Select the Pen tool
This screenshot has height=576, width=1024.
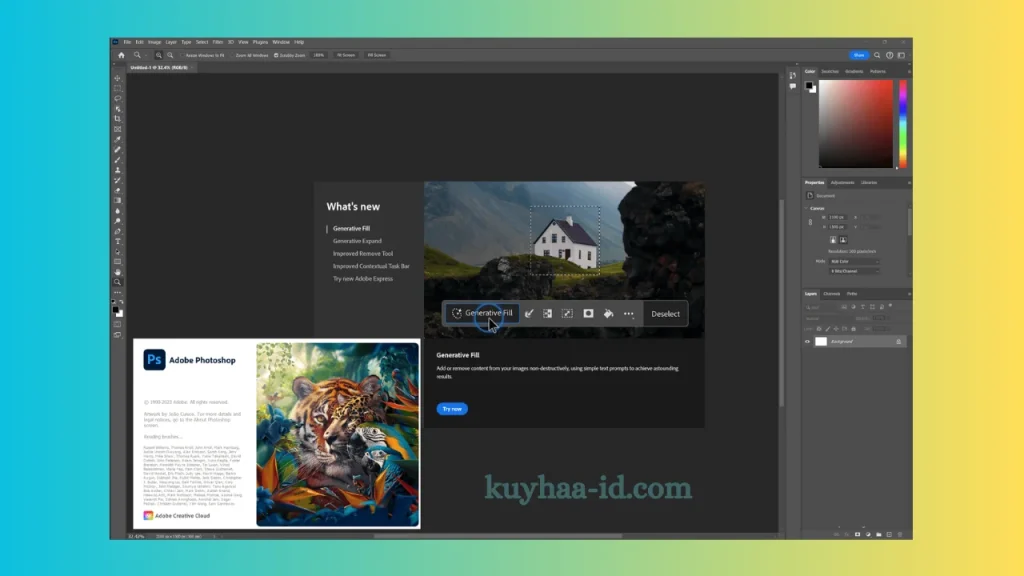coord(118,231)
